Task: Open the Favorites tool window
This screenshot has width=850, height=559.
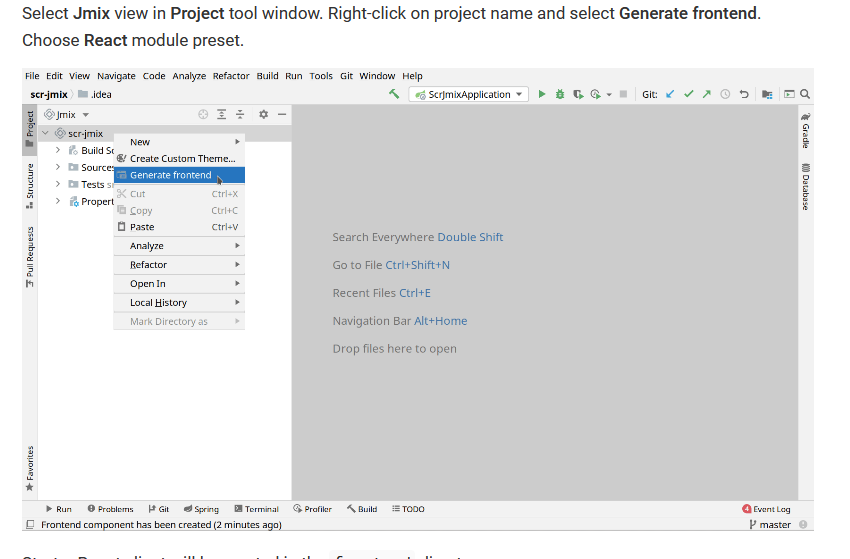Action: point(30,468)
